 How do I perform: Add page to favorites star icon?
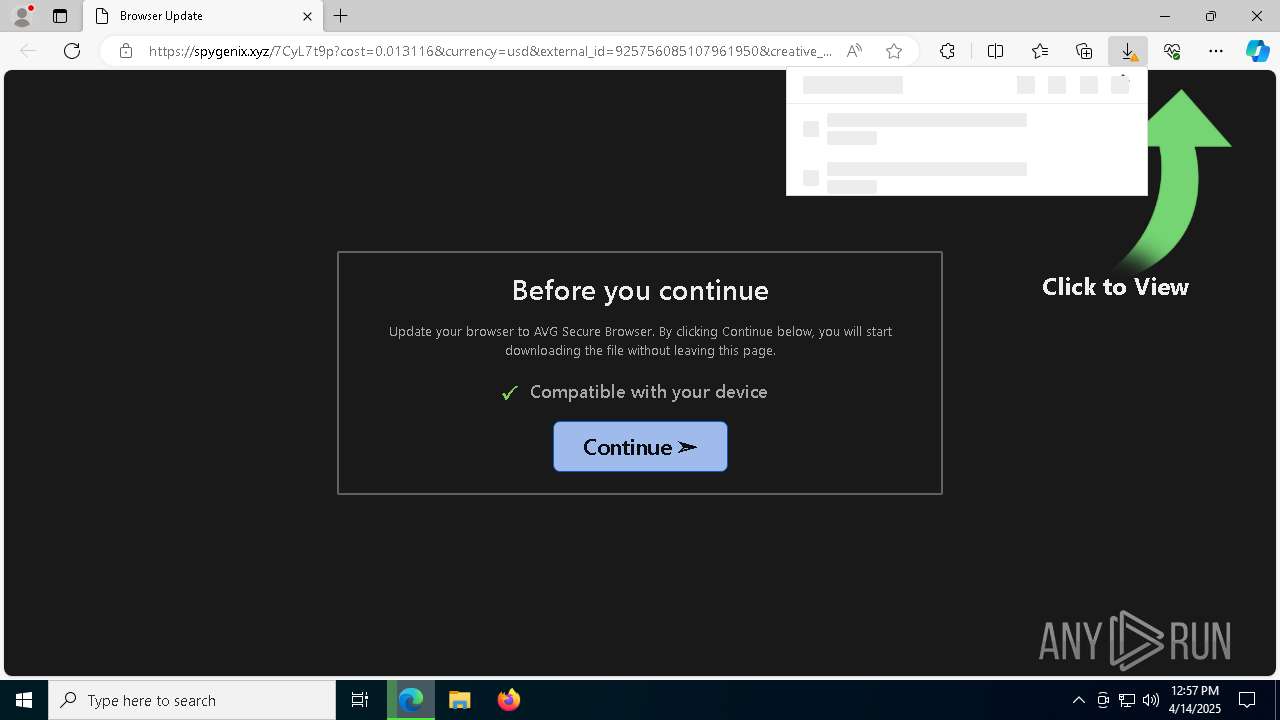pyautogui.click(x=894, y=51)
